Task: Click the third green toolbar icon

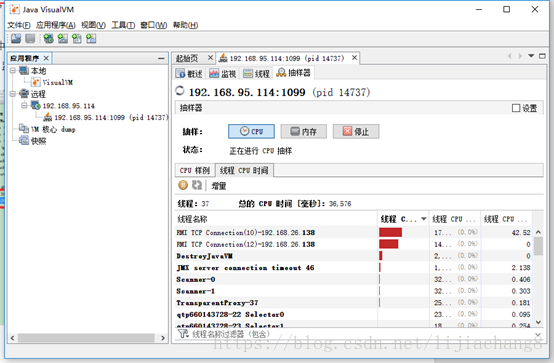Action: (x=77, y=39)
